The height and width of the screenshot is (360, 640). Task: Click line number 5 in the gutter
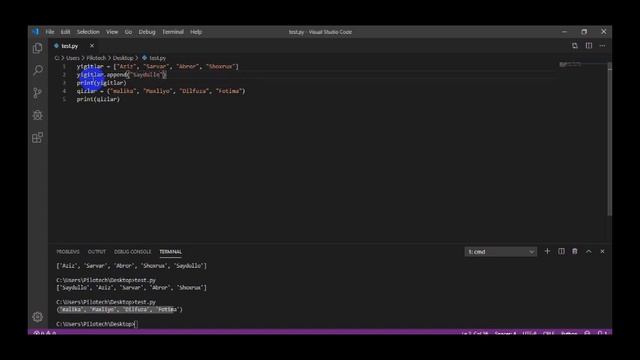pyautogui.click(x=64, y=99)
